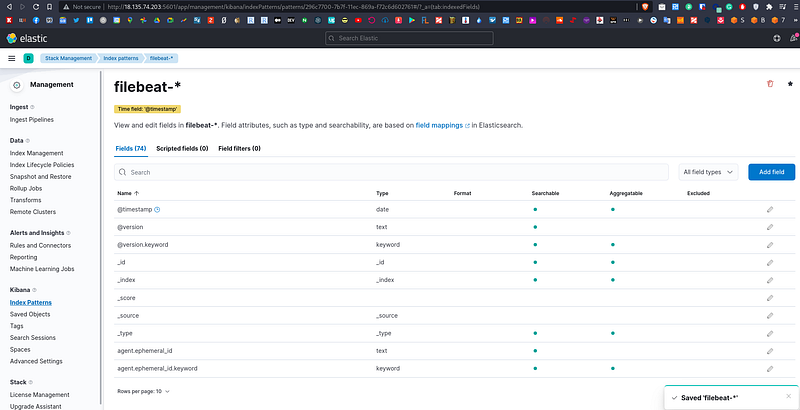Reload the browser page
The width and height of the screenshot is (800, 410).
[36, 7]
